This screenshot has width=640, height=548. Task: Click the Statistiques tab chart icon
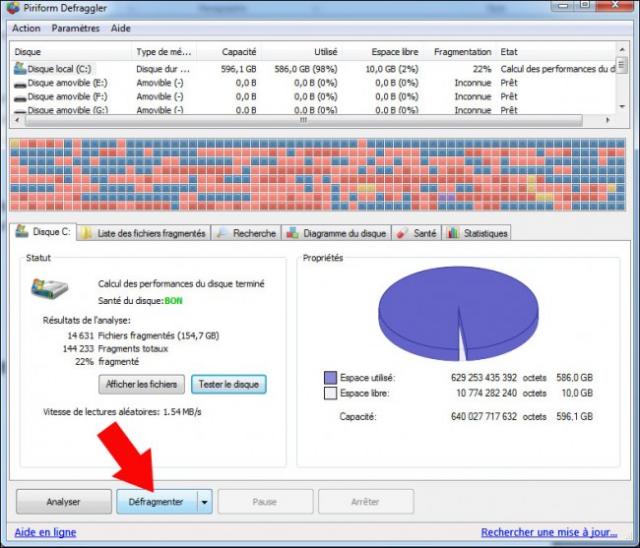[x=453, y=233]
